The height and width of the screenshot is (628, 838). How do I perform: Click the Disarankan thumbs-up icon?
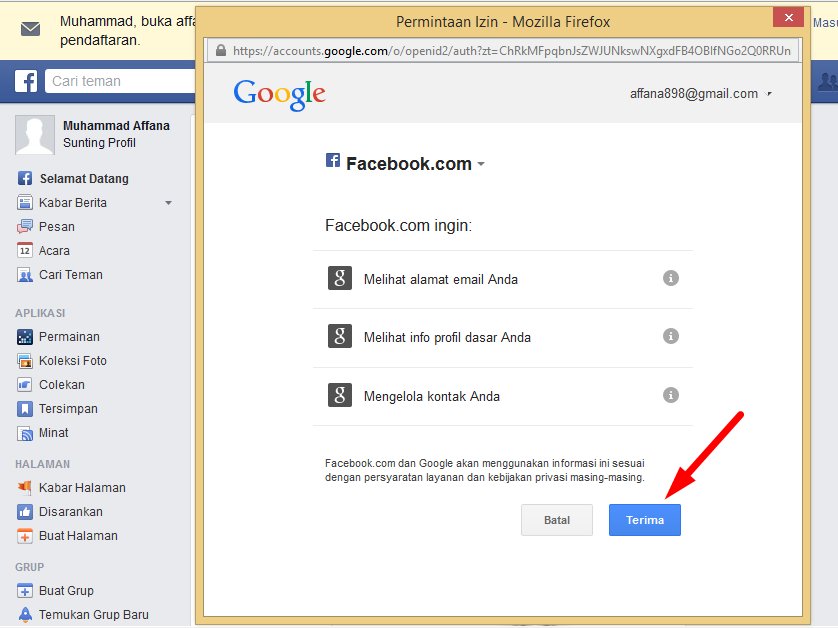25,512
